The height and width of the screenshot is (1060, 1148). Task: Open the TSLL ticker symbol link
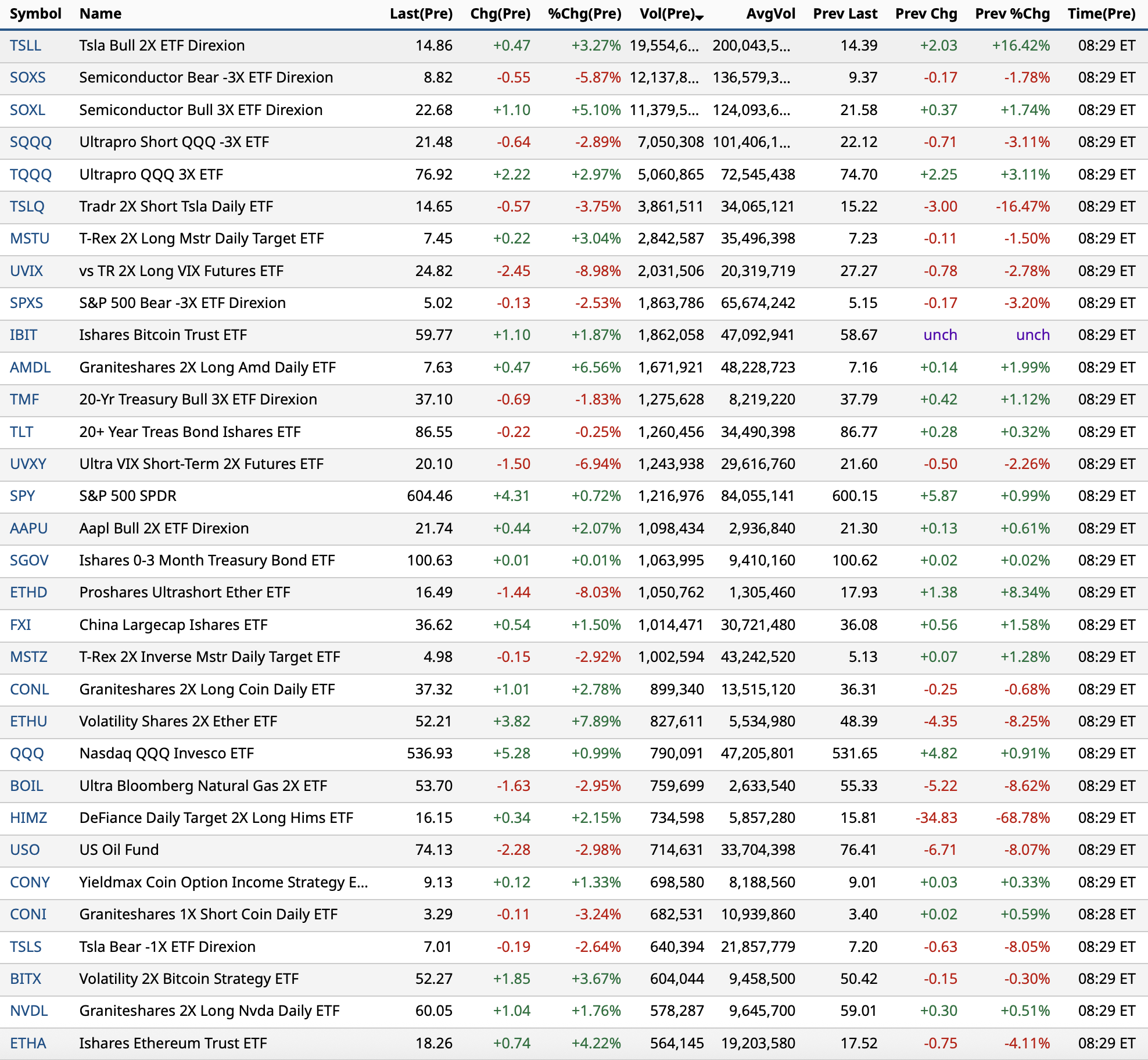click(26, 45)
